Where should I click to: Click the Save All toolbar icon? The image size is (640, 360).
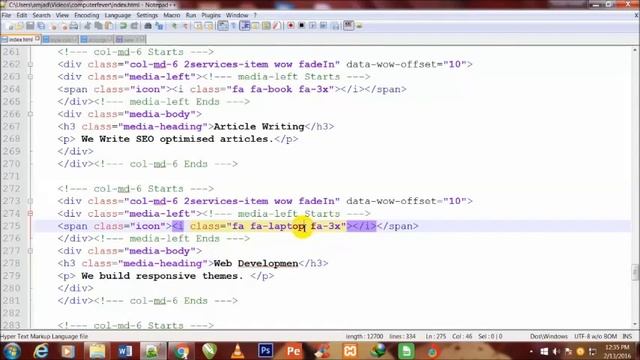pos(41,26)
